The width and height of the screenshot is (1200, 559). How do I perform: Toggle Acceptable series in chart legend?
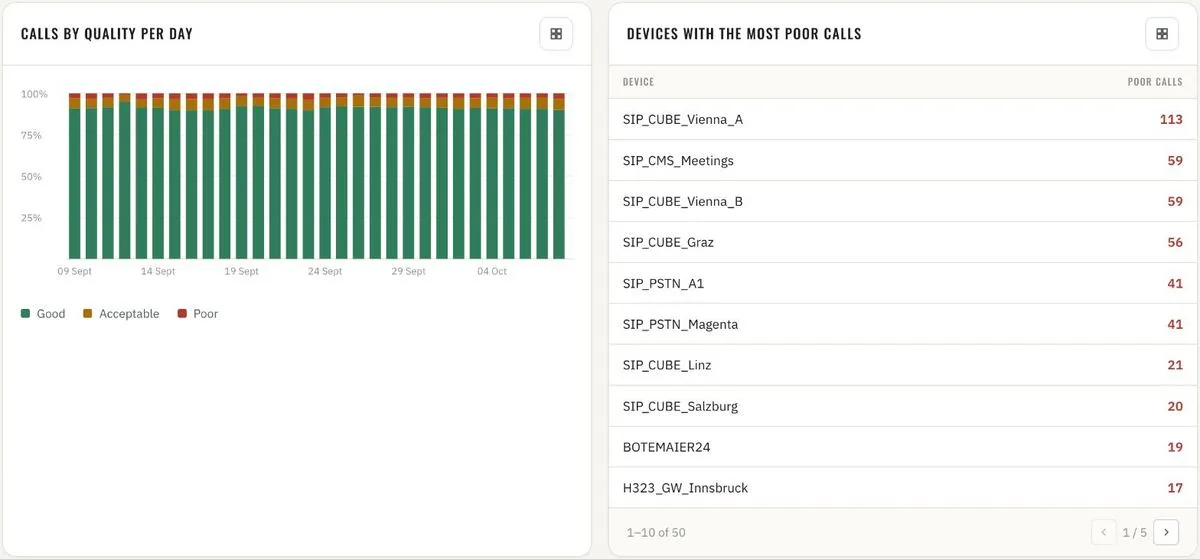[x=121, y=314]
